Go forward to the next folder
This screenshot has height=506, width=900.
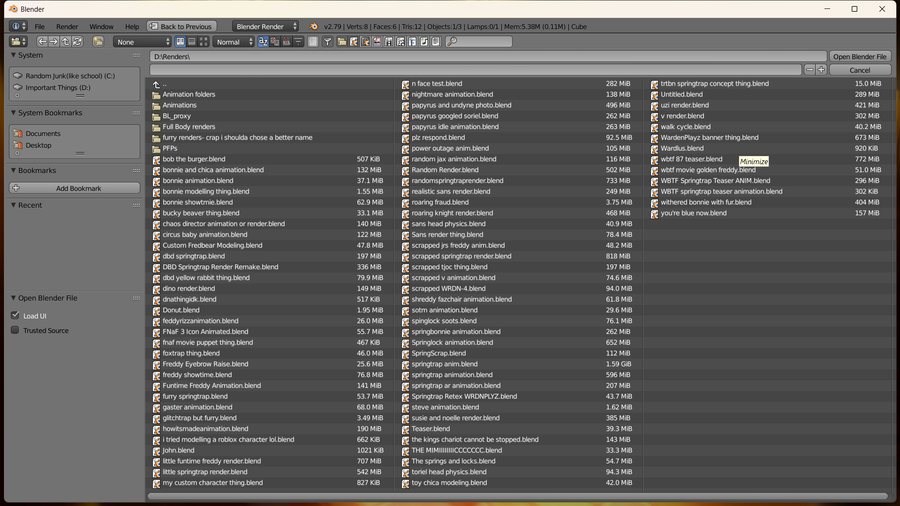pyautogui.click(x=53, y=42)
